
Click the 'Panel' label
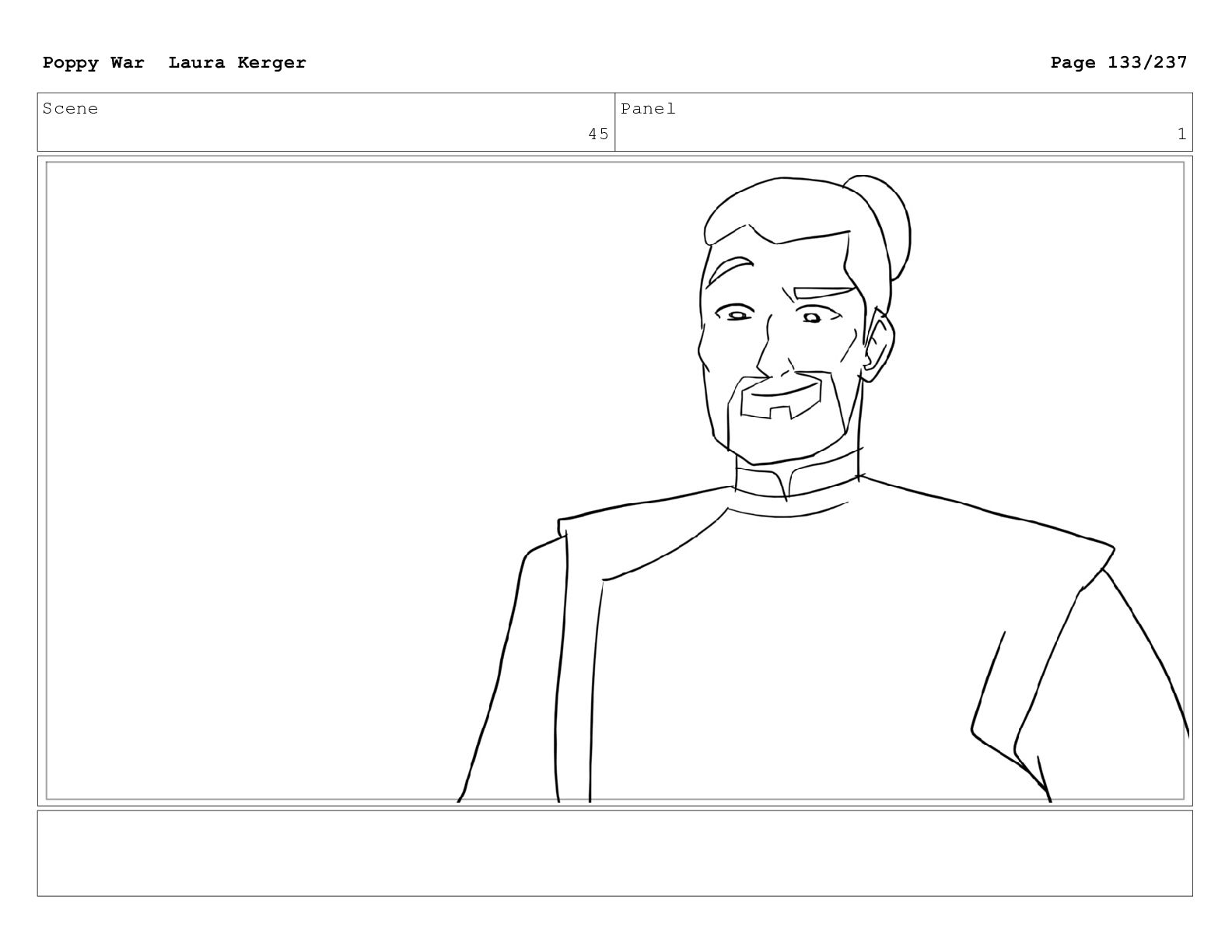pyautogui.click(x=649, y=109)
